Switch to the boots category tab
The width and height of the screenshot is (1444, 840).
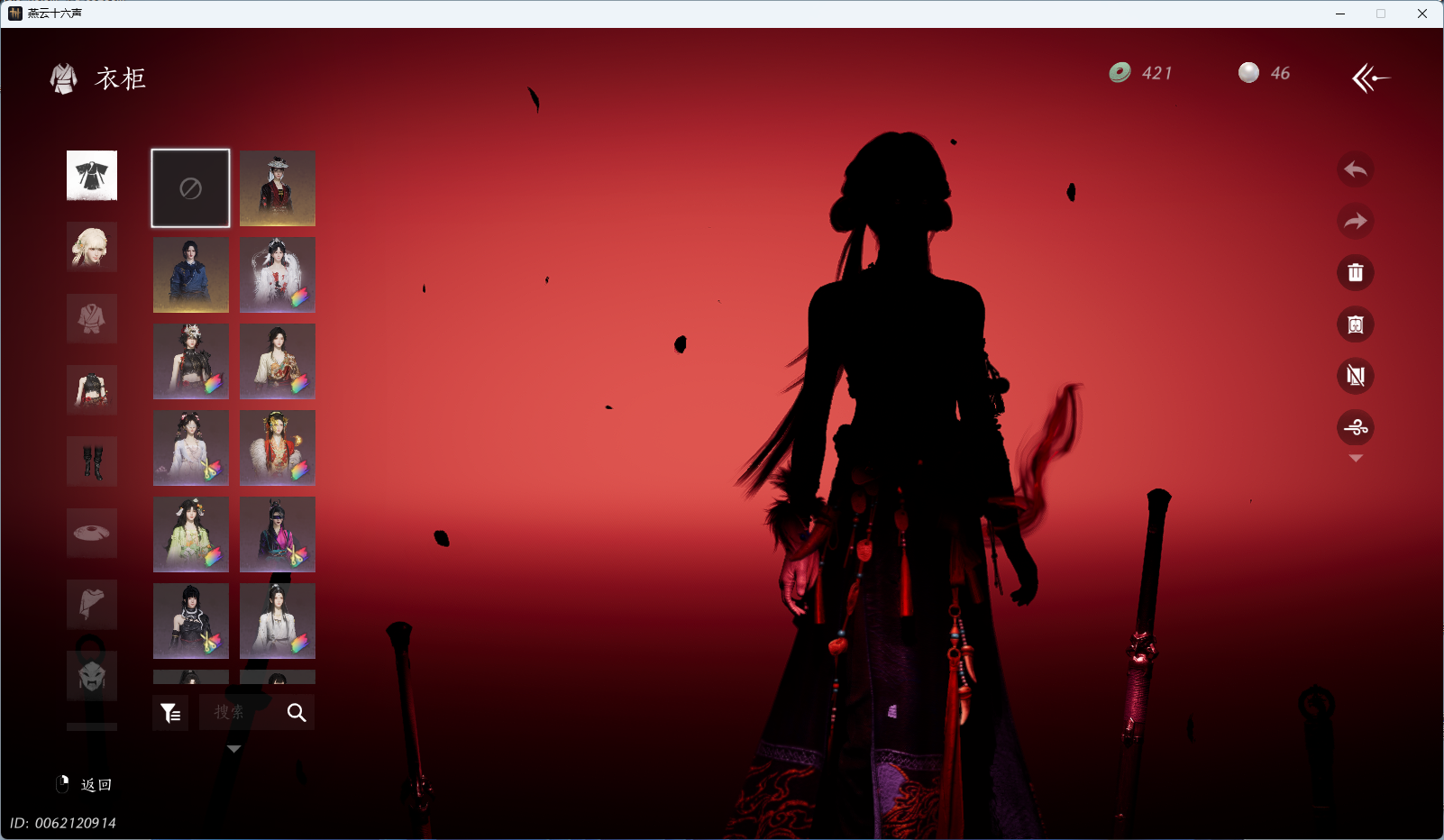(x=92, y=461)
